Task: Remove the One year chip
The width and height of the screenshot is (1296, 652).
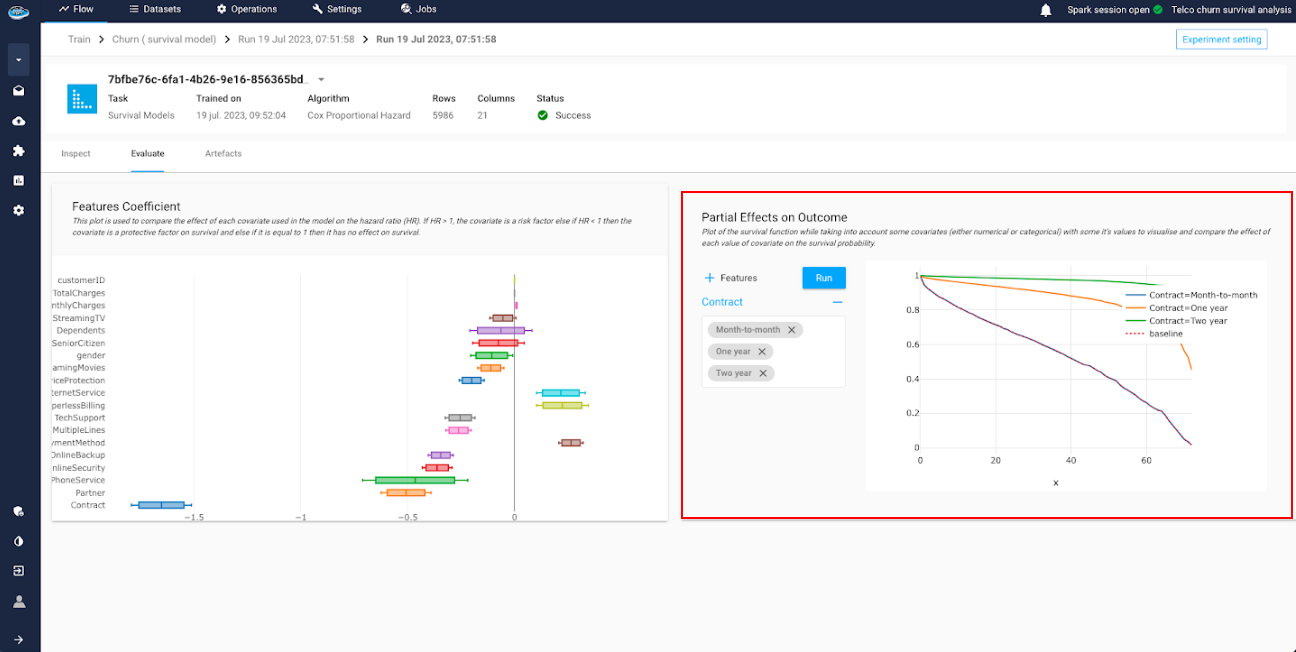Action: point(762,352)
